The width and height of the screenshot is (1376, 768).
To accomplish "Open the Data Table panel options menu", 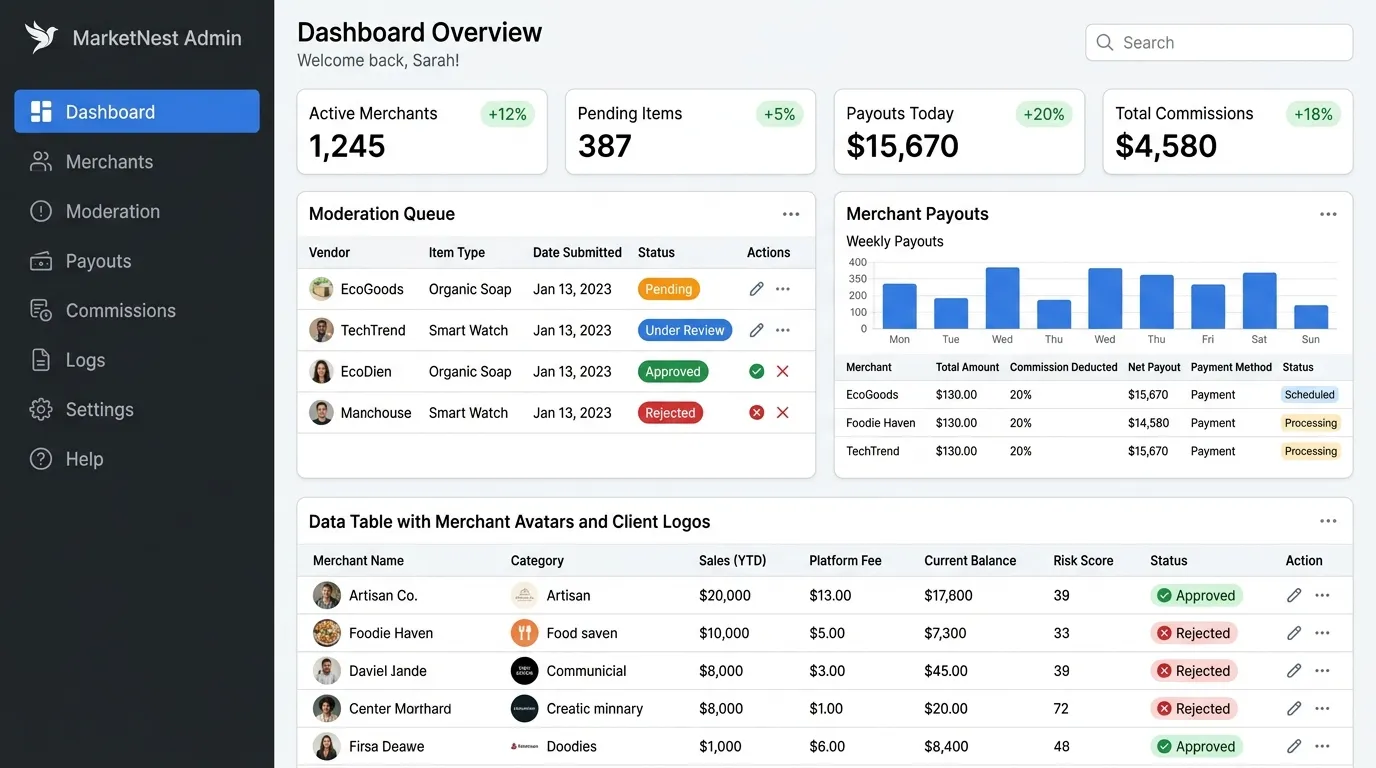I will click(1328, 521).
